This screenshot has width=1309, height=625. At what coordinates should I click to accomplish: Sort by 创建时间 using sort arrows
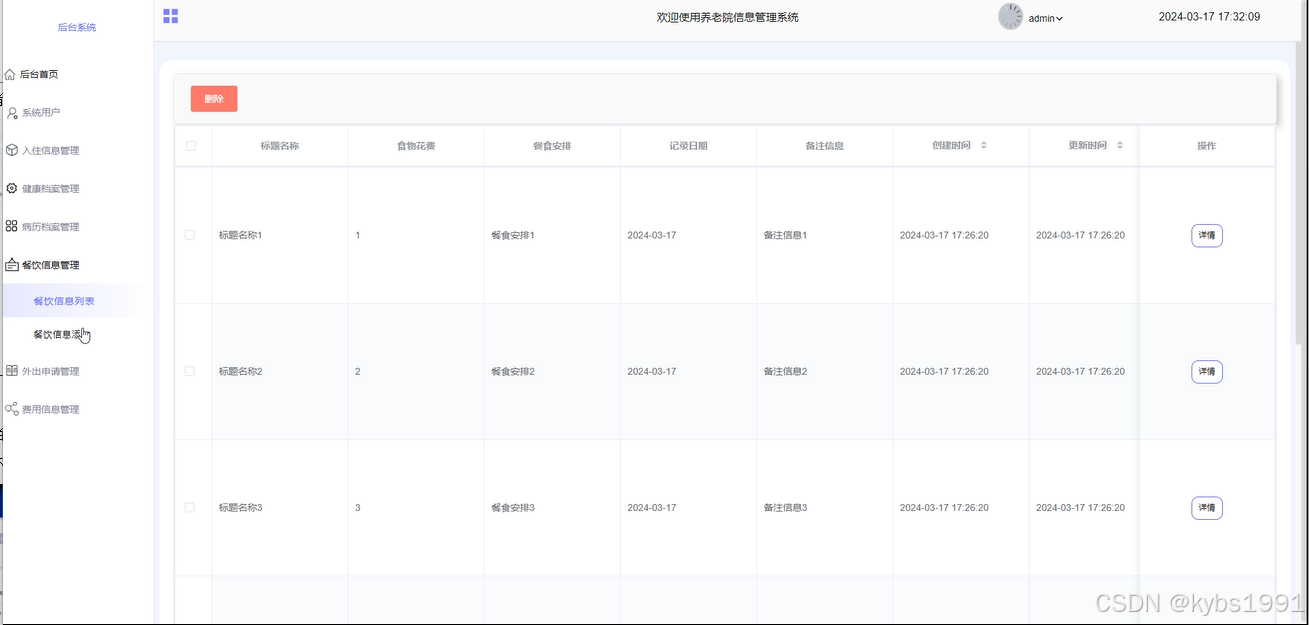click(983, 145)
